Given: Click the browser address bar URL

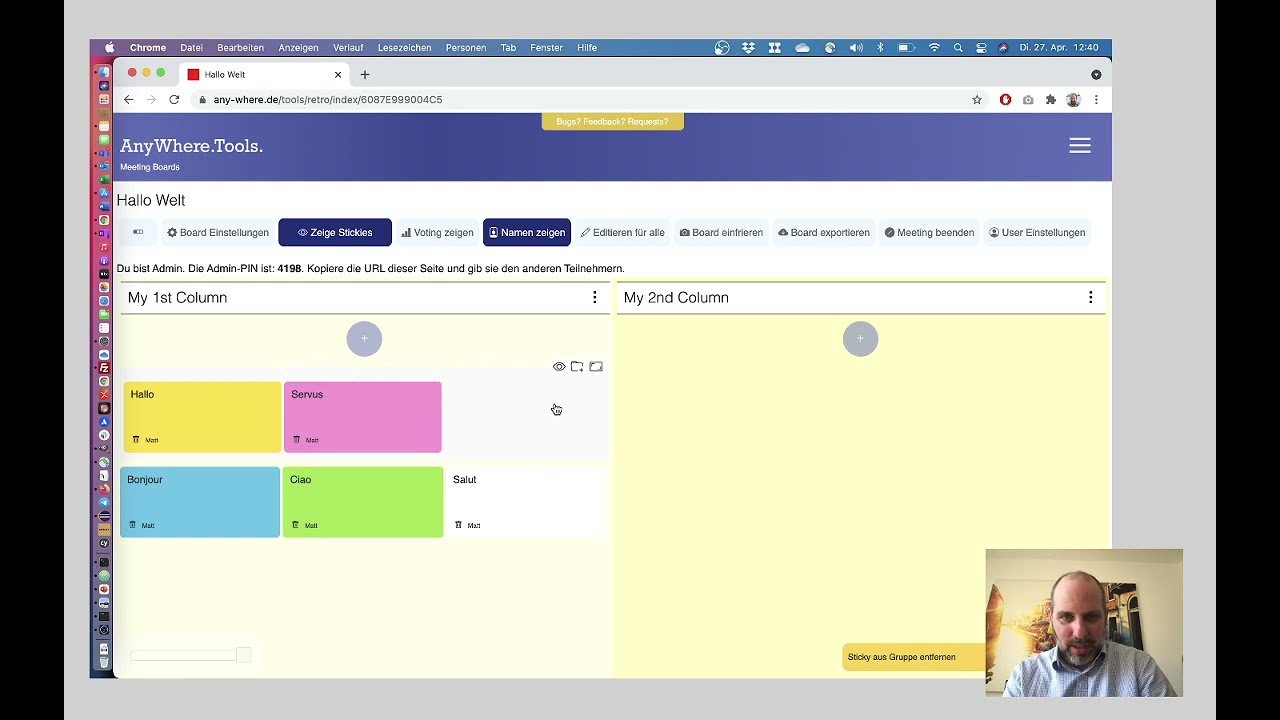Looking at the screenshot, I should coord(327,100).
